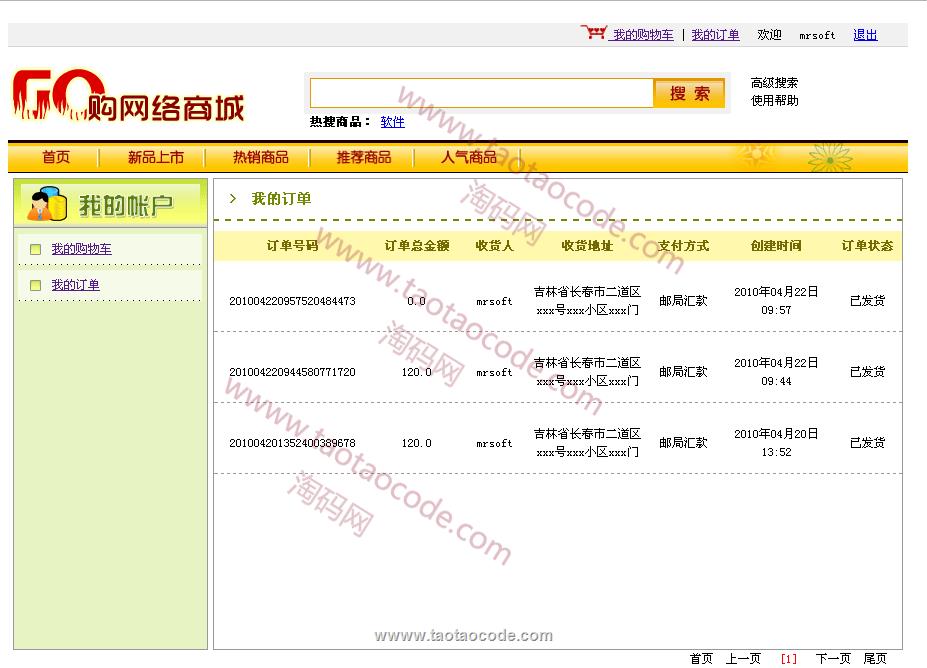
Task: Open 推荐商品 navigation item
Action: 364,157
